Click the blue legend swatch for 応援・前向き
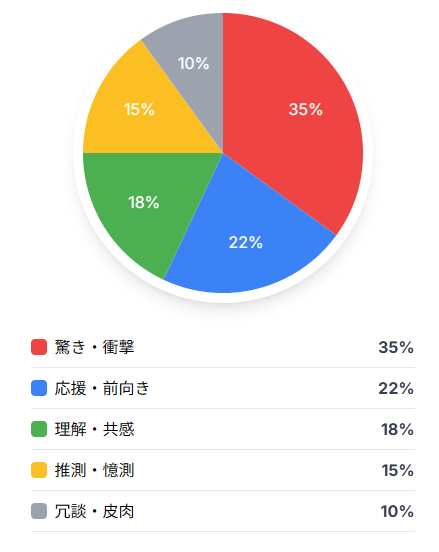This screenshot has height=552, width=439. [39, 388]
